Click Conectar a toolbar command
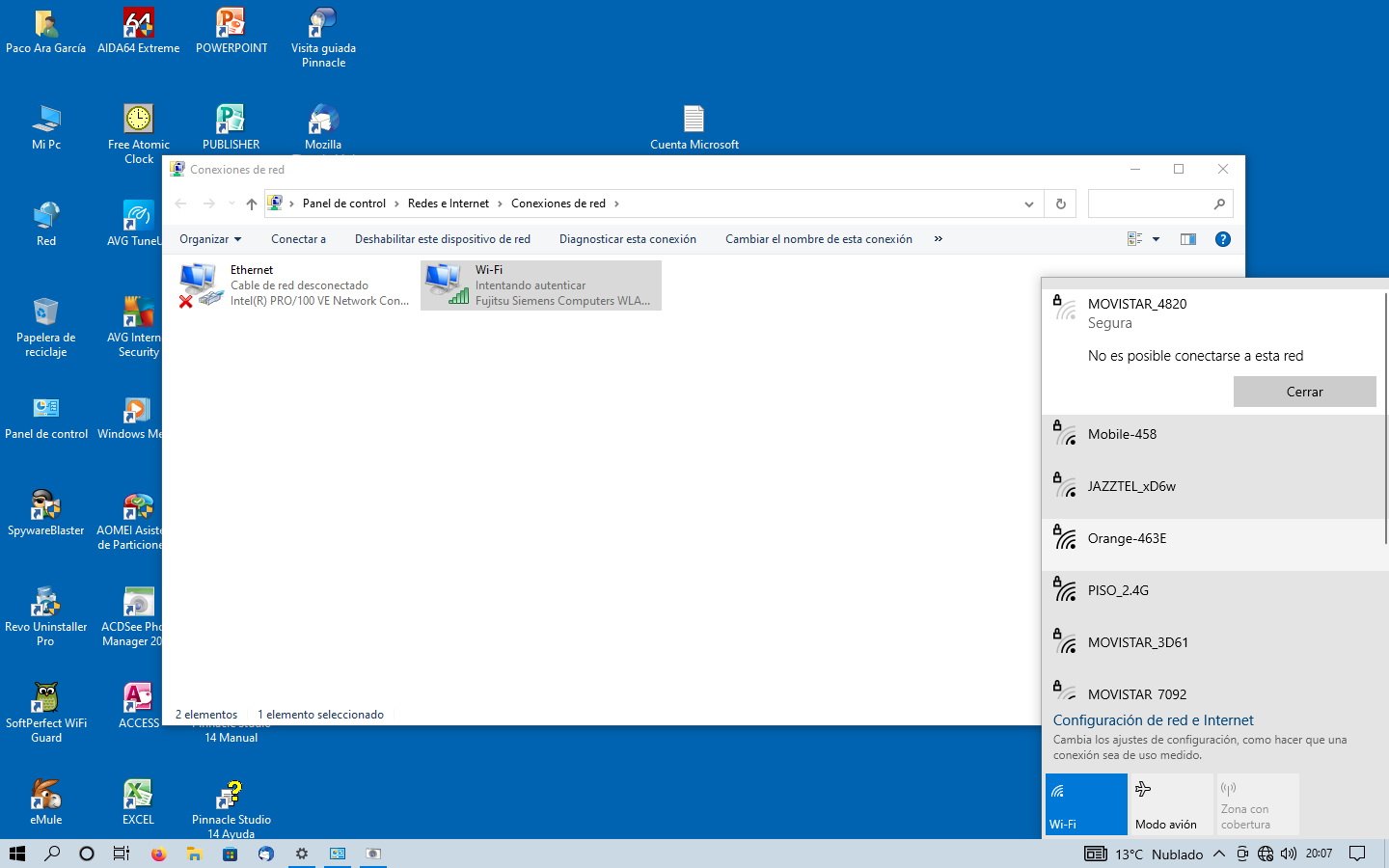This screenshot has height=868, width=1389. (x=298, y=239)
